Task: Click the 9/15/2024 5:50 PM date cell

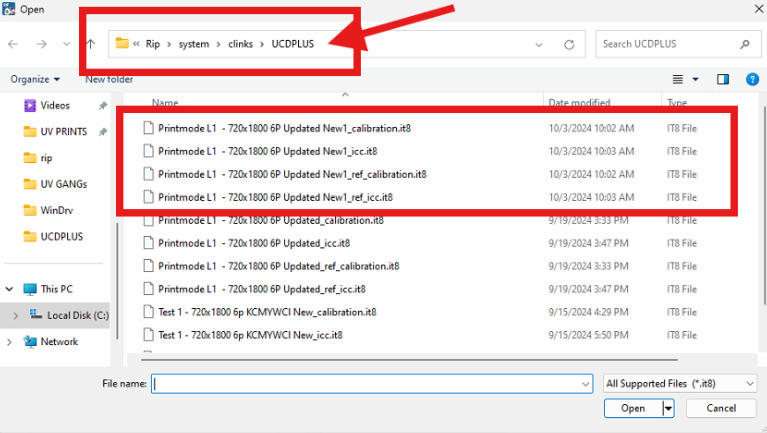Action: click(x=588, y=335)
